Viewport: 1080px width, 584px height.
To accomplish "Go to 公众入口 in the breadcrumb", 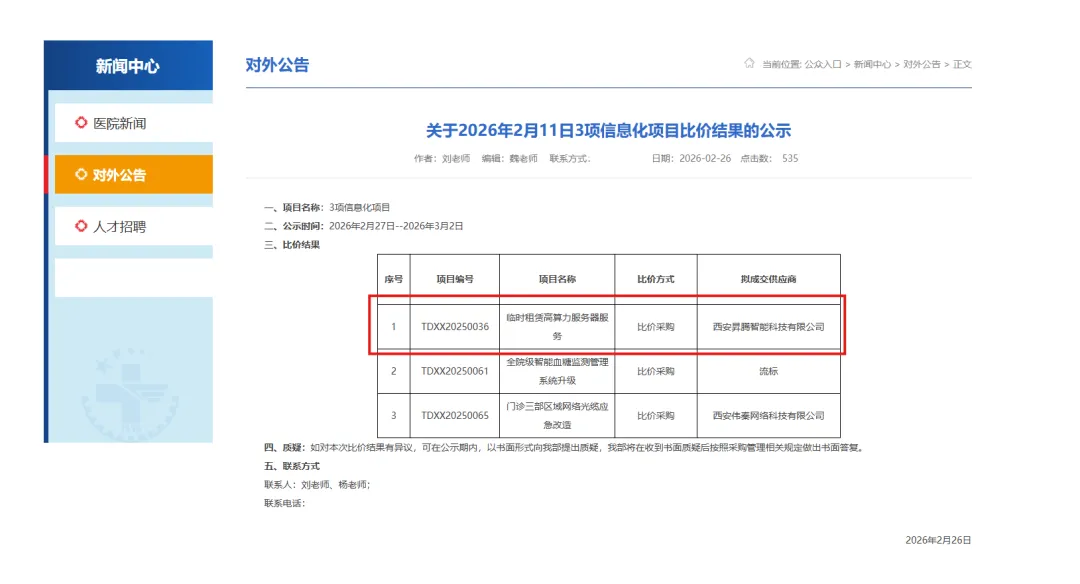I will (x=823, y=64).
